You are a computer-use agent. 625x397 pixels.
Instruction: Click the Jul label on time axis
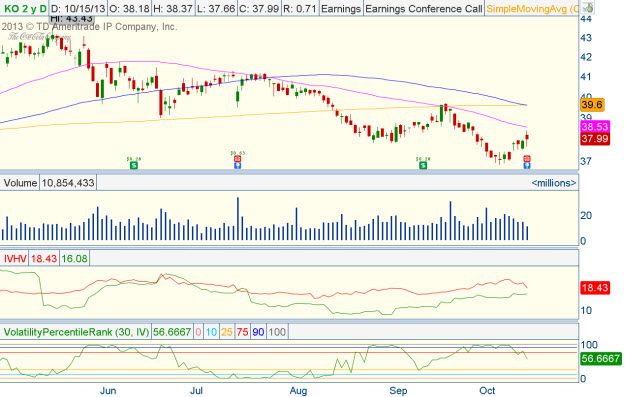pos(197,390)
